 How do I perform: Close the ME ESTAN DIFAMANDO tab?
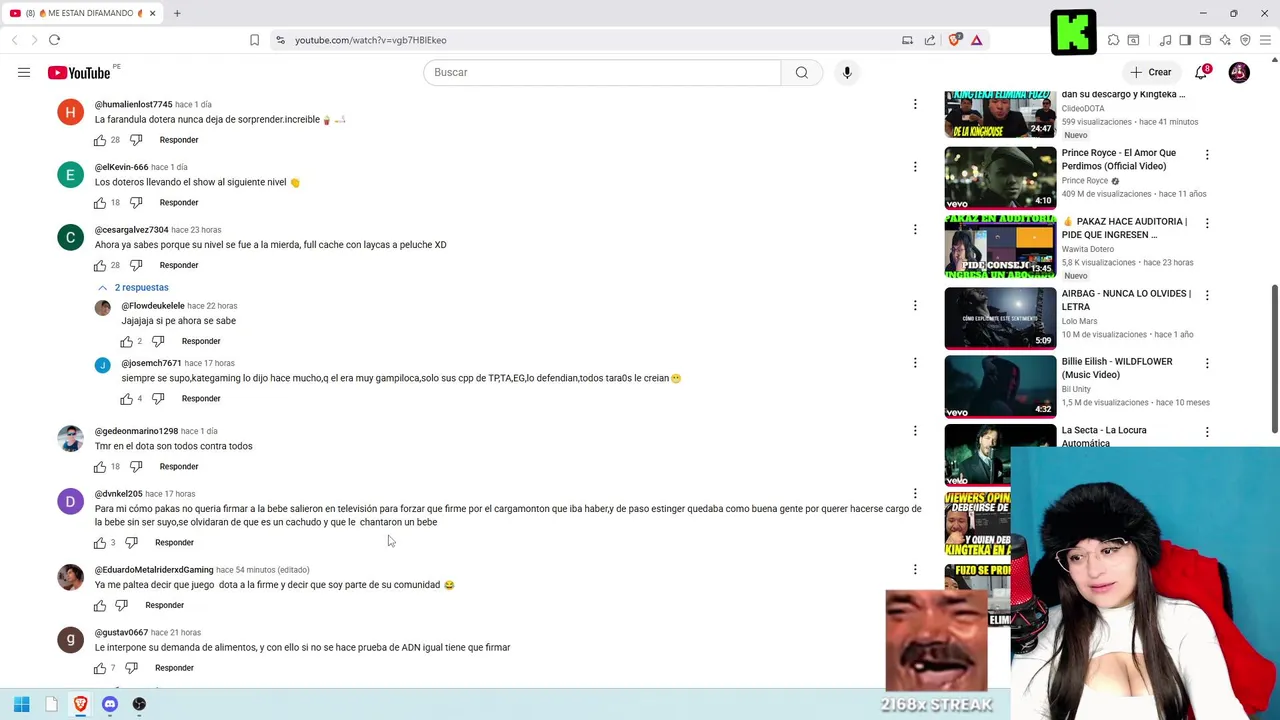[x=153, y=13]
